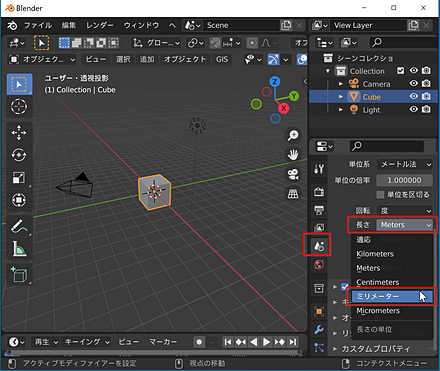Image resolution: width=440 pixels, height=371 pixels.
Task: Click the Blender logo menu icon
Action: (12, 25)
